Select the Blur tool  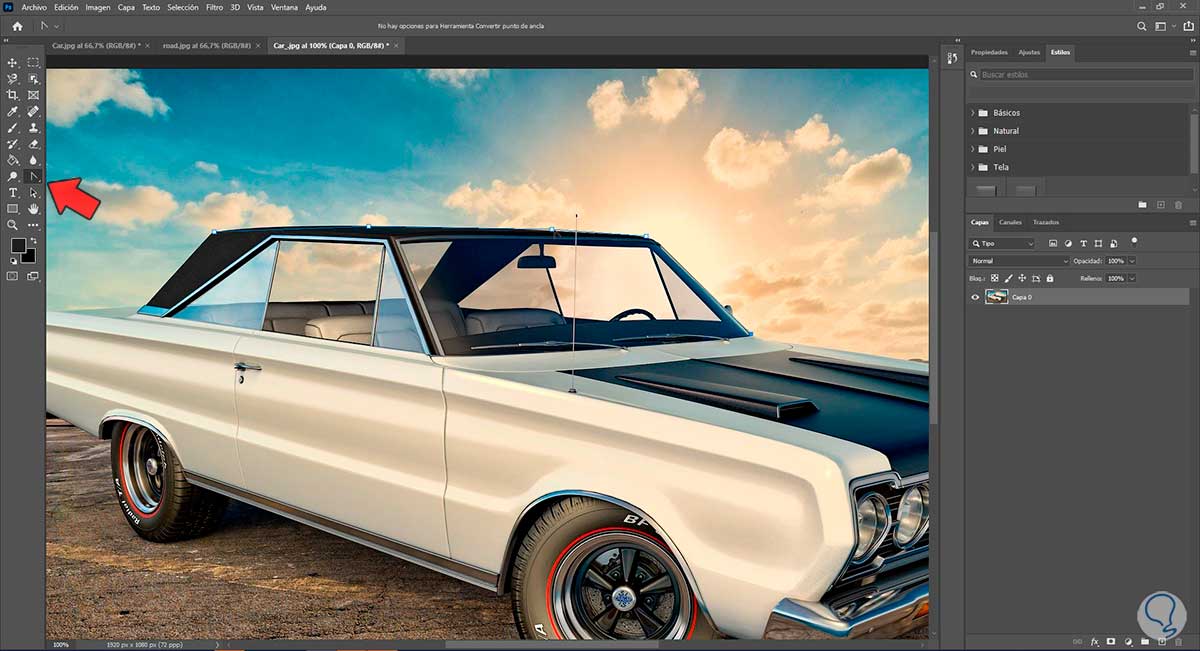pos(33,160)
